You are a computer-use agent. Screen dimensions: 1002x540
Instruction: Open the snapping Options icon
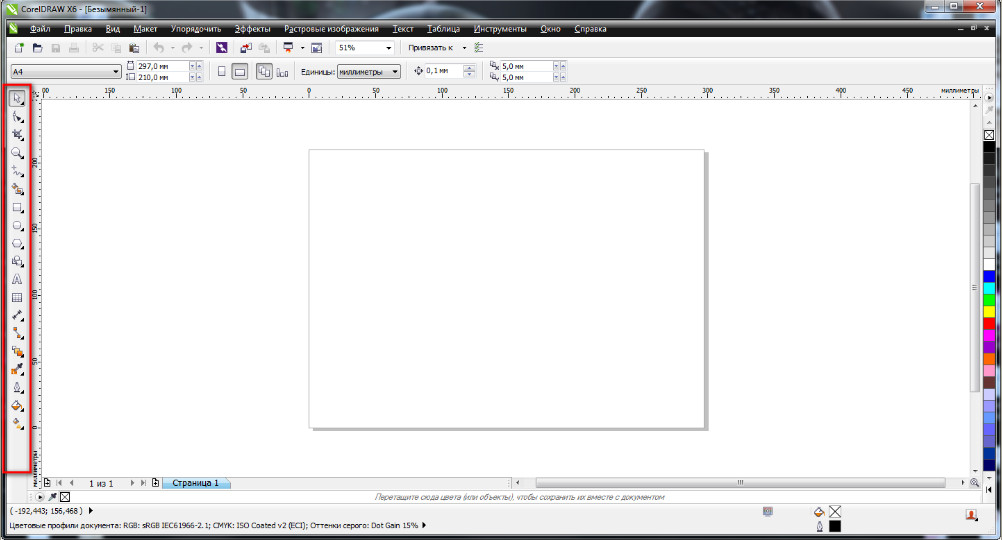click(479, 48)
